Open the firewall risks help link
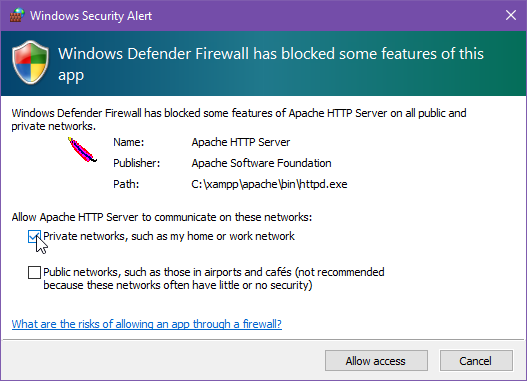The height and width of the screenshot is (381, 527). tap(147, 324)
